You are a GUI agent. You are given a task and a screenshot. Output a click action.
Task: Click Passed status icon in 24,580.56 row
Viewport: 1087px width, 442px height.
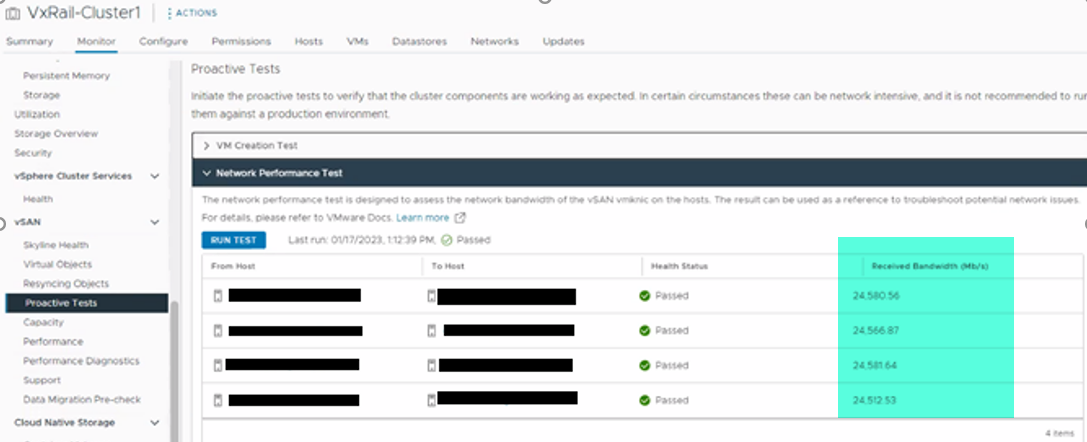tap(645, 296)
